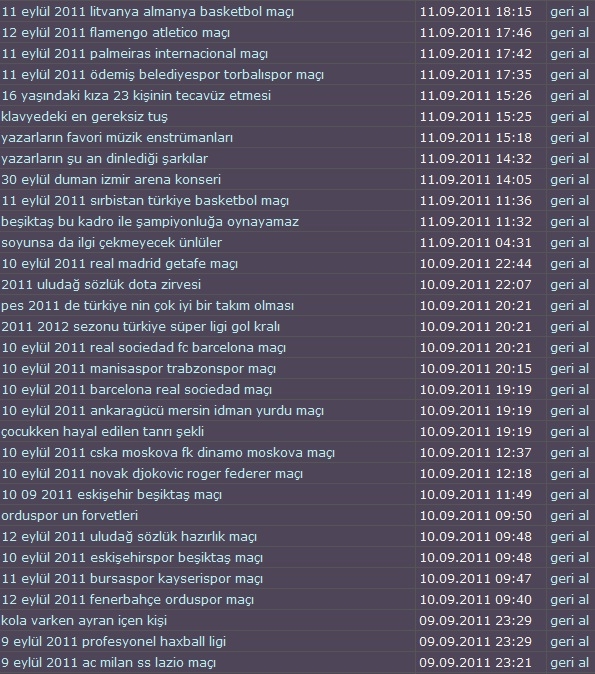The image size is (595, 674).
Task: Click 'geri al' for flamengo atletico maçı
Action: [569, 33]
